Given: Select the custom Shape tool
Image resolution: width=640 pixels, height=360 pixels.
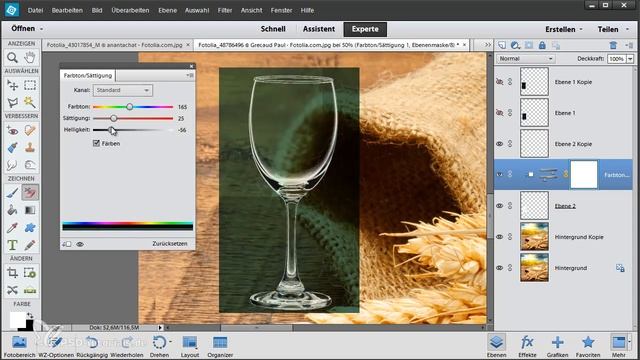Looking at the screenshot, I should [x=30, y=228].
